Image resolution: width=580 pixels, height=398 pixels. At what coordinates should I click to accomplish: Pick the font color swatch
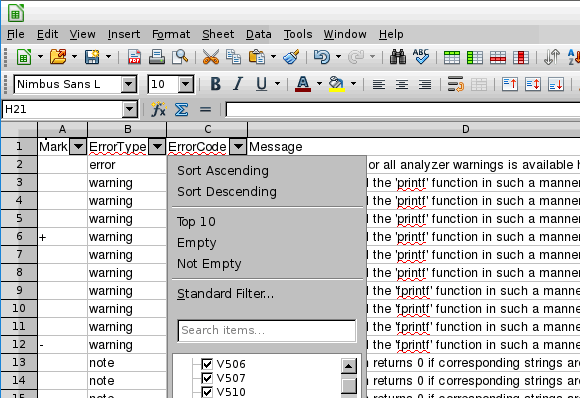click(x=303, y=84)
